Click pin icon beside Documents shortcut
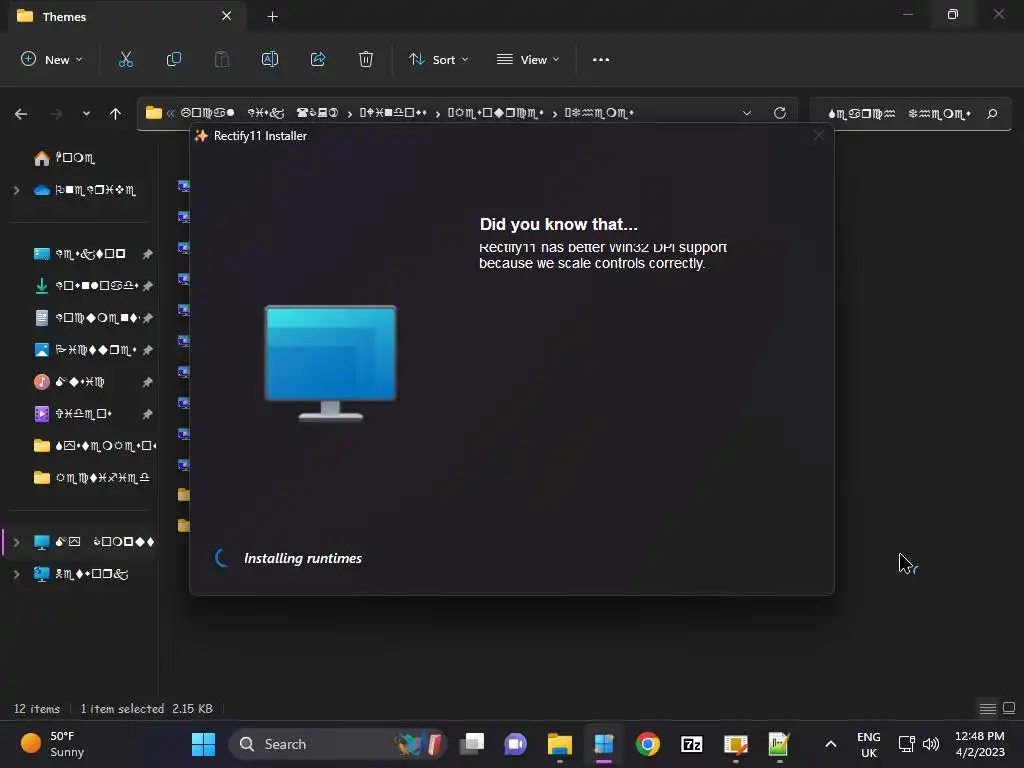1024x768 pixels. (x=148, y=318)
